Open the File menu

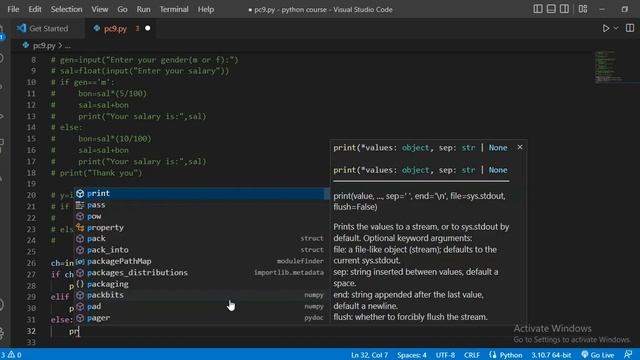click(13, 9)
